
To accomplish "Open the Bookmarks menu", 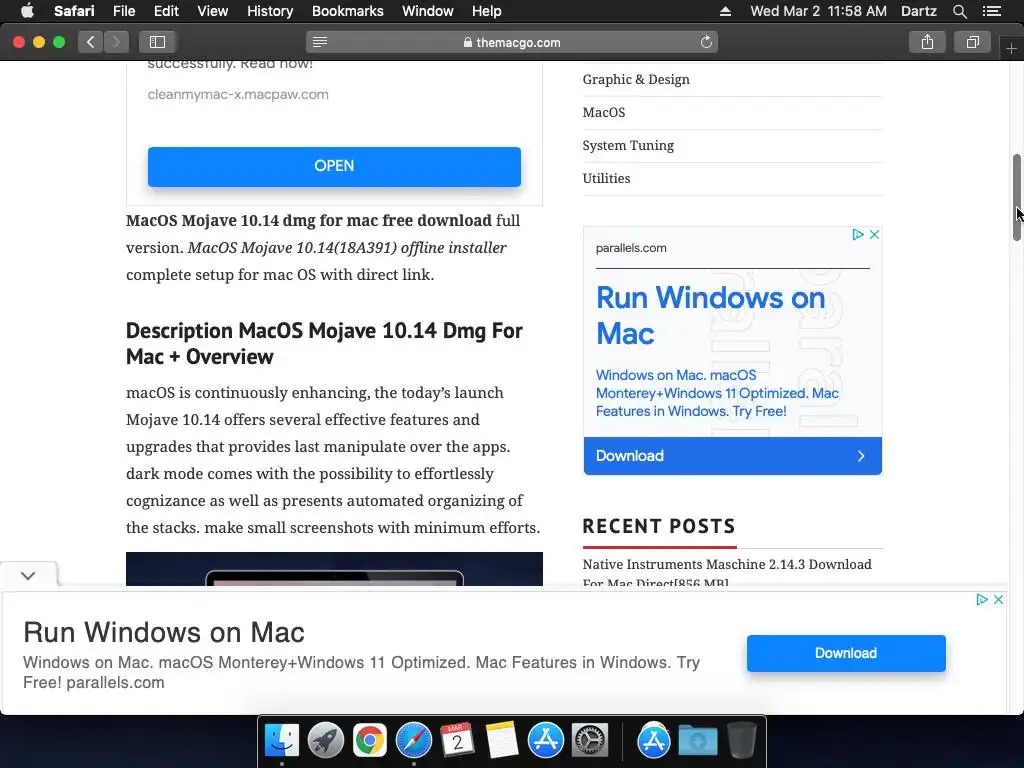I will click(347, 11).
